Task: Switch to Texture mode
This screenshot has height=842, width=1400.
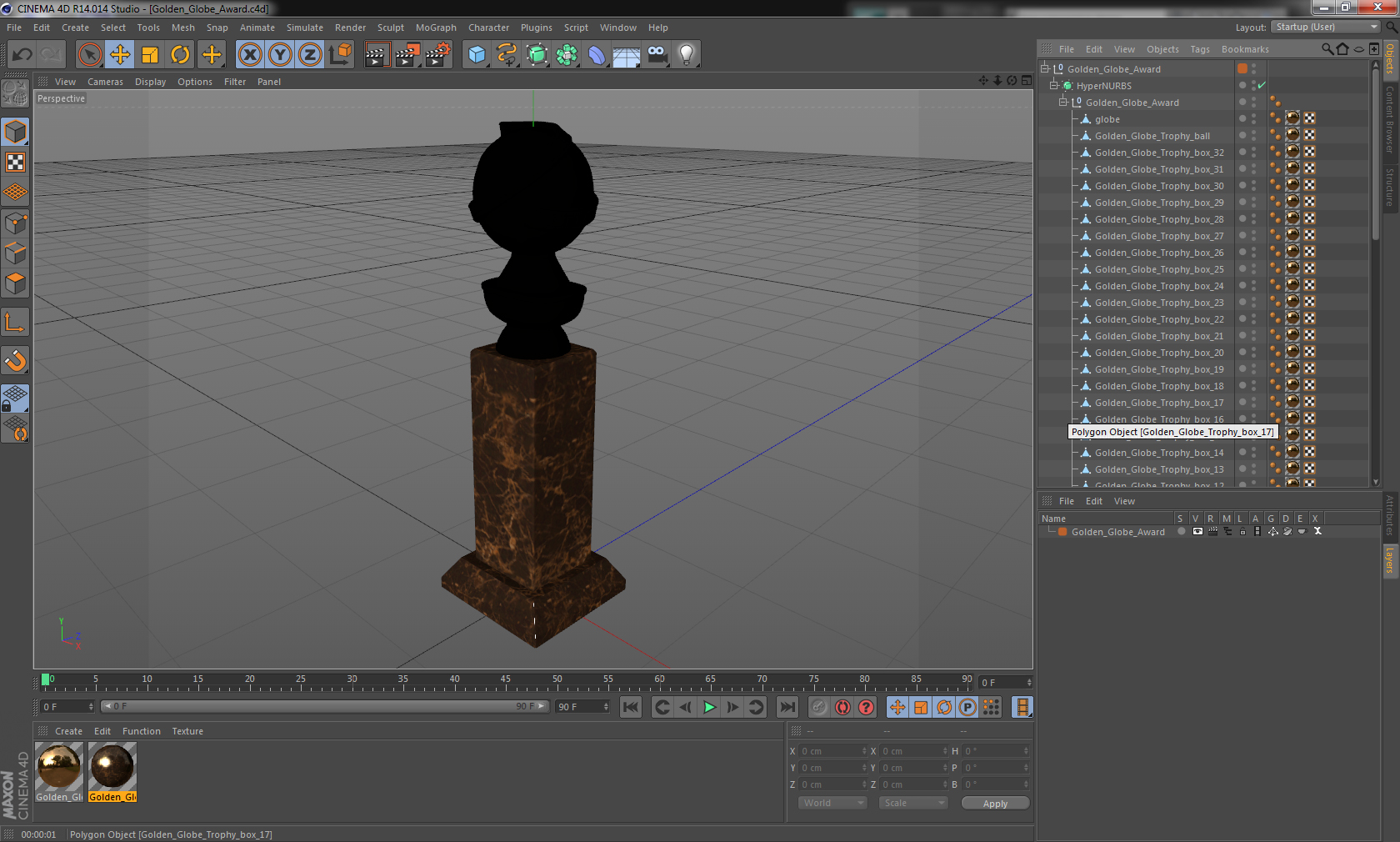Action: click(x=15, y=162)
